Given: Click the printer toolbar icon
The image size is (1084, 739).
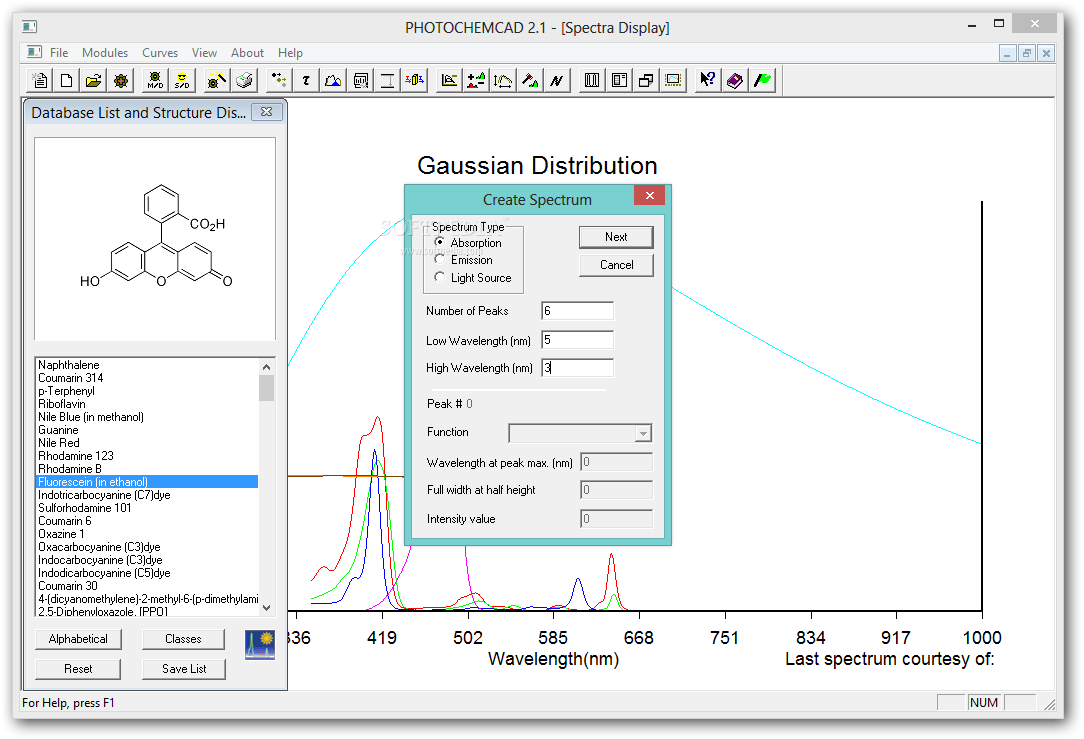Looking at the screenshot, I should click(x=243, y=80).
